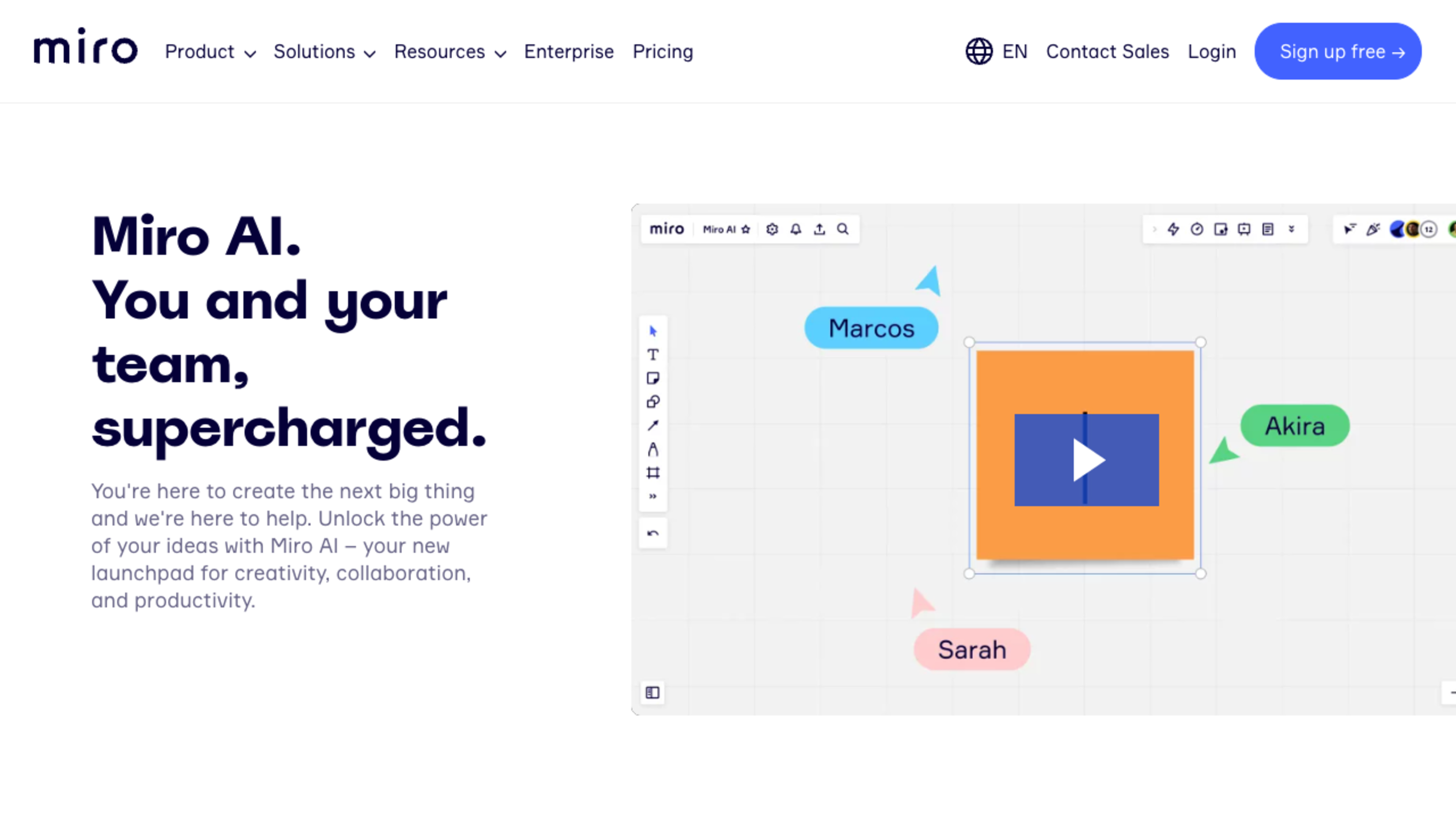Image resolution: width=1456 pixels, height=819 pixels.
Task: Open board settings gear icon
Action: [x=772, y=229]
